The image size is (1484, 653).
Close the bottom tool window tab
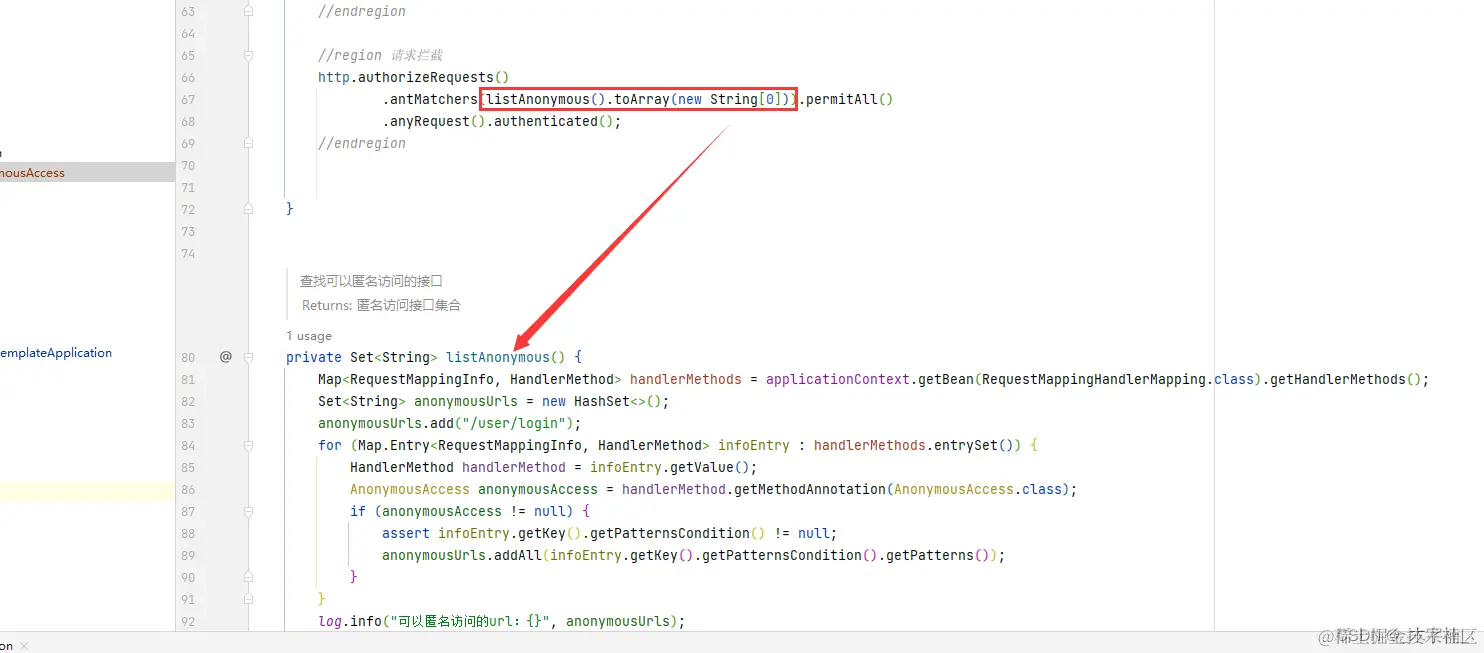click(24, 646)
